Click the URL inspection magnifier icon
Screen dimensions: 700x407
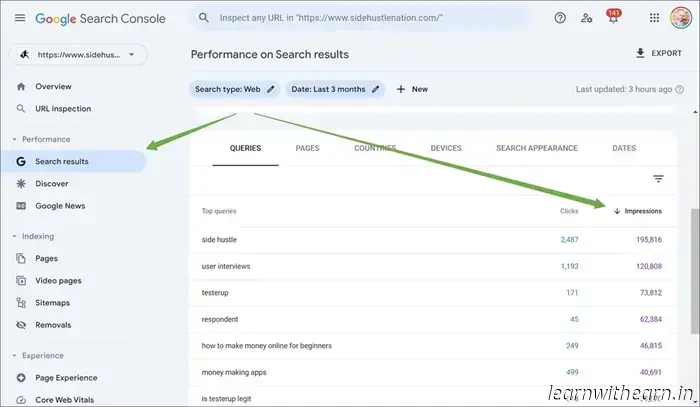[x=21, y=108]
